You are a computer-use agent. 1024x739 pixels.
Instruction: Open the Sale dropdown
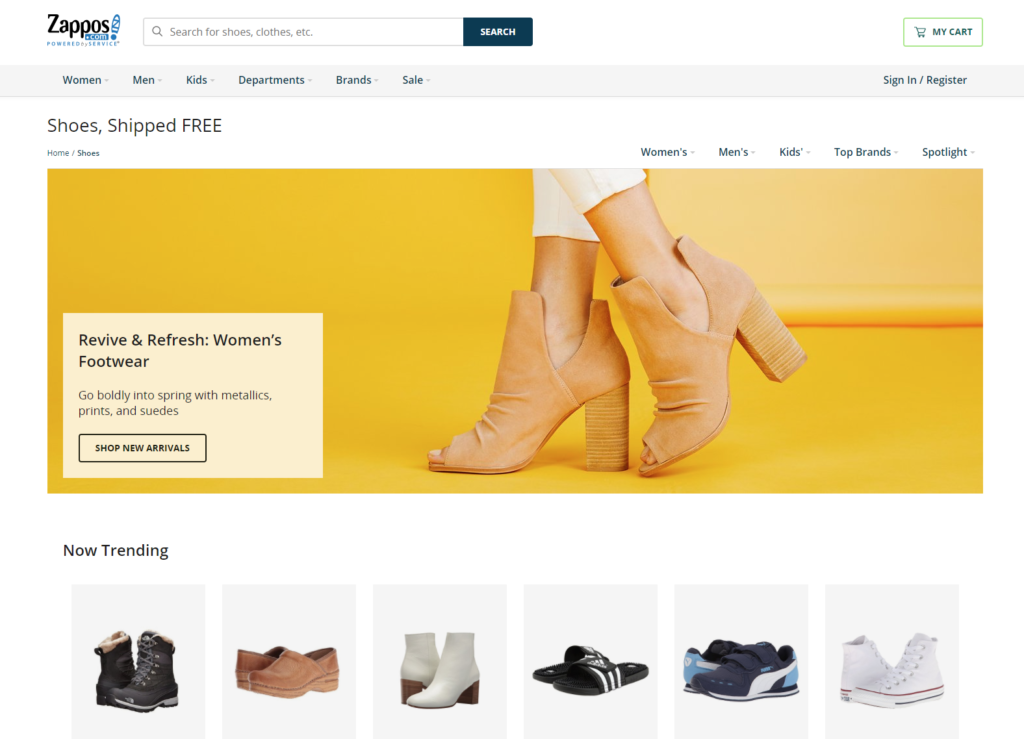pos(416,80)
